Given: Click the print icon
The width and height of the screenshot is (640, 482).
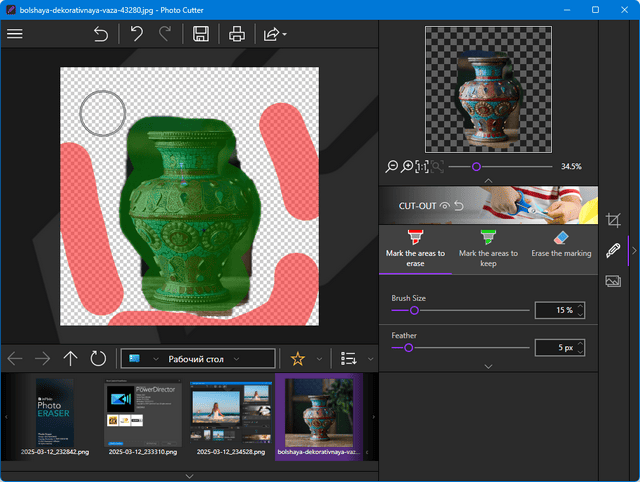Looking at the screenshot, I should (x=237, y=34).
